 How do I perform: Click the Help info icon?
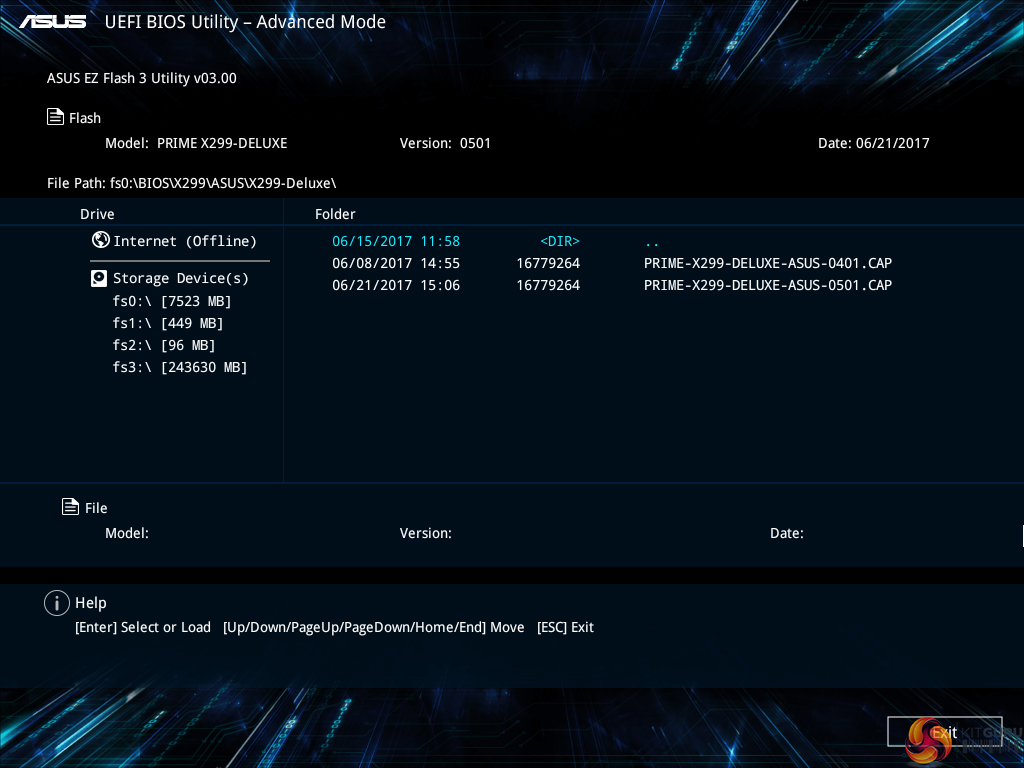pyautogui.click(x=57, y=603)
